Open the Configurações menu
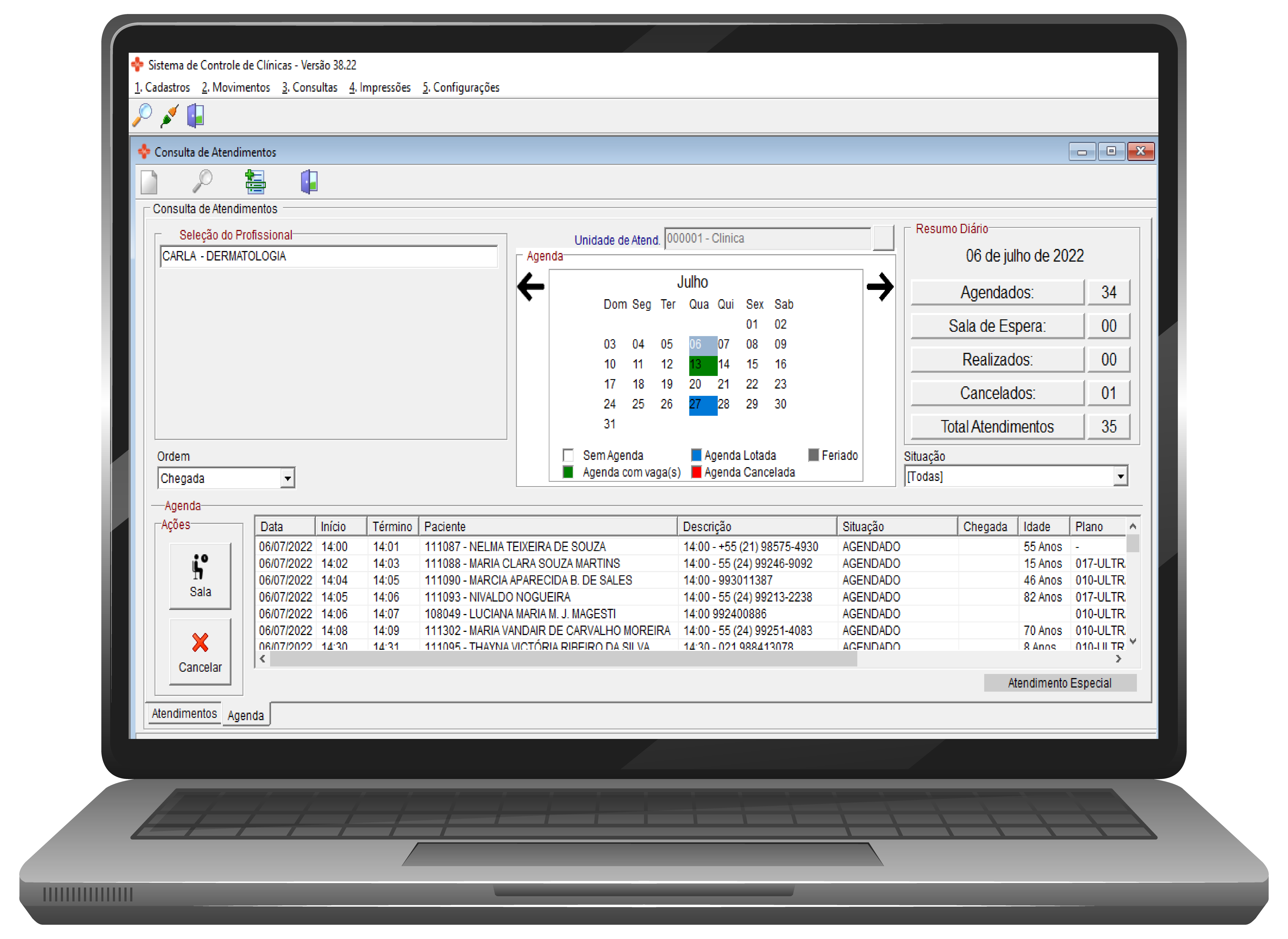The image size is (1288, 939). (x=461, y=88)
